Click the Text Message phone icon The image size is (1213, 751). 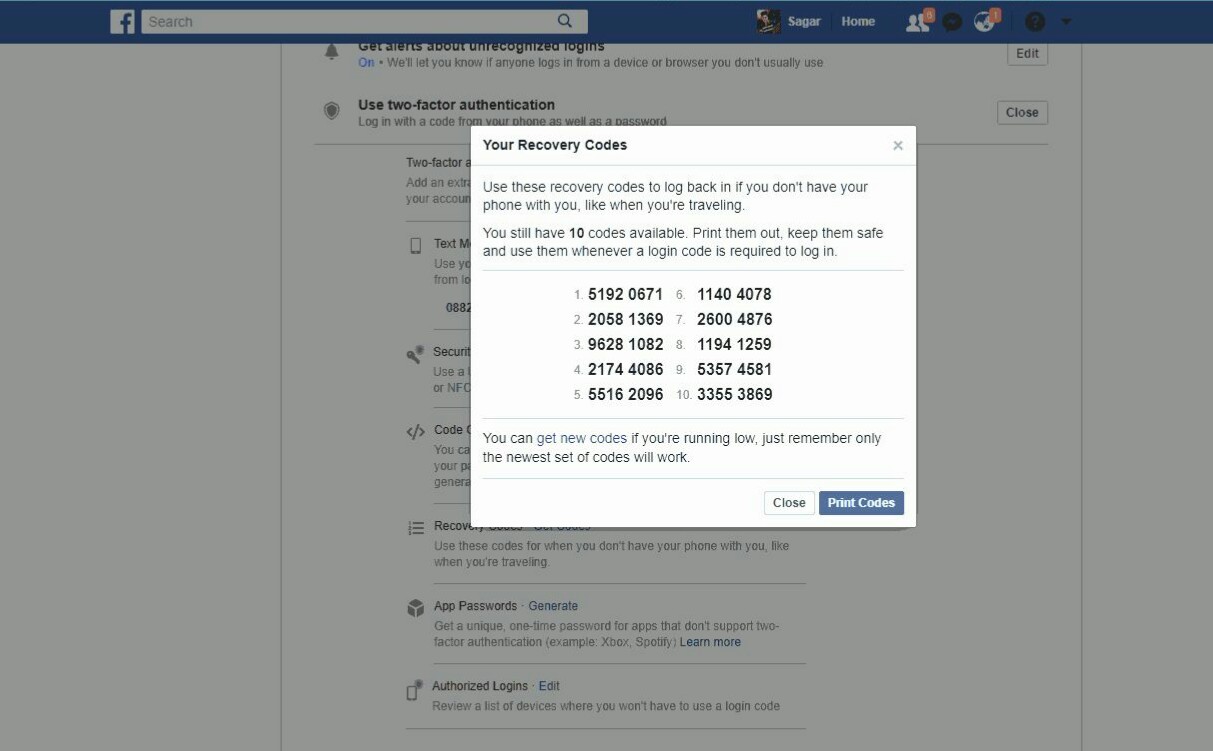[415, 246]
